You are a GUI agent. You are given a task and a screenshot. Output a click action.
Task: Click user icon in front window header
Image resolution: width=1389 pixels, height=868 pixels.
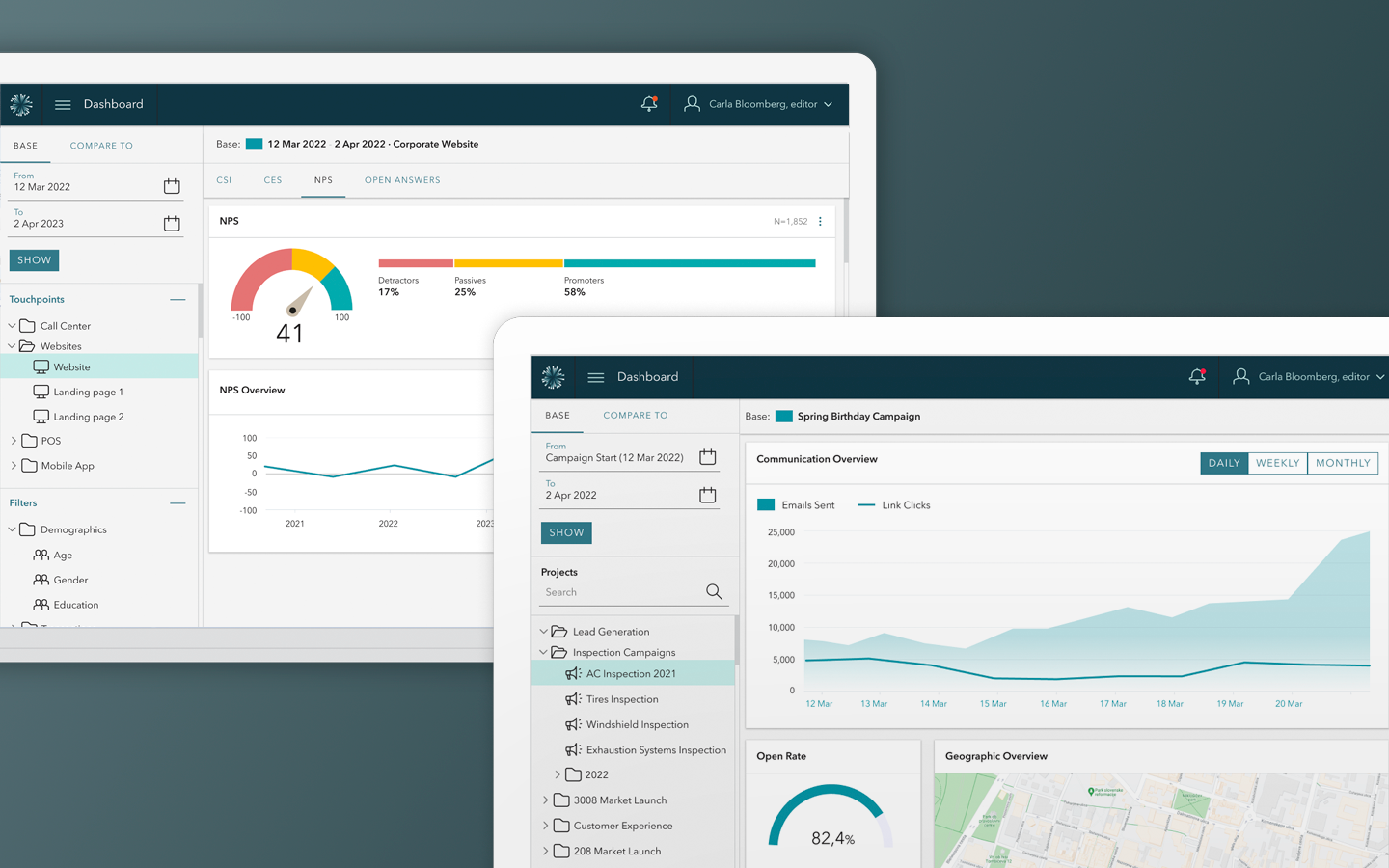point(1241,377)
